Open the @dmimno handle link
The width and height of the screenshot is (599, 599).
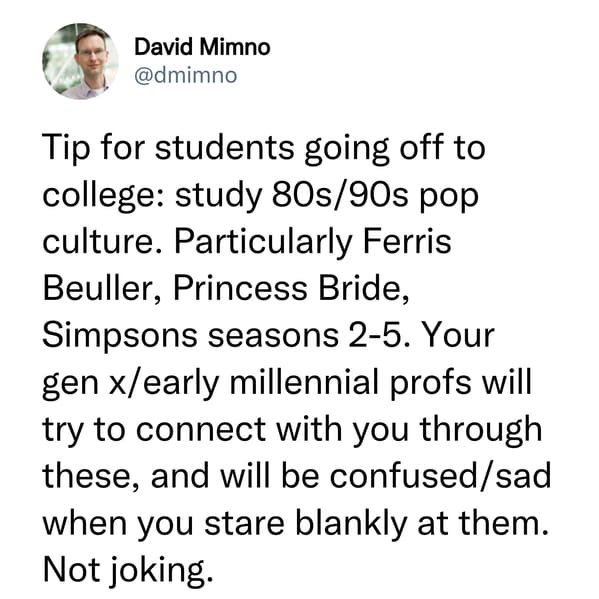[186, 75]
